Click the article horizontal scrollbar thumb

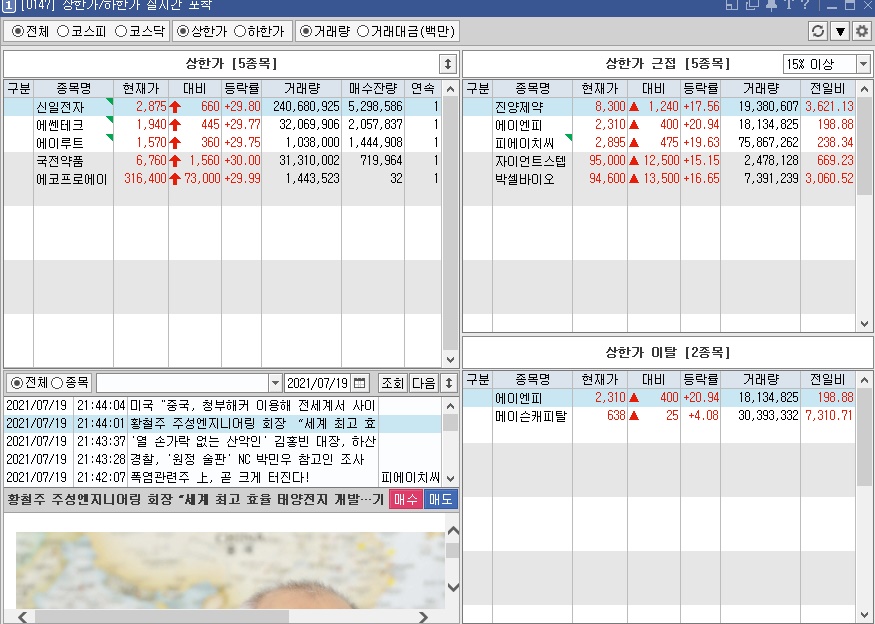coord(162,617)
